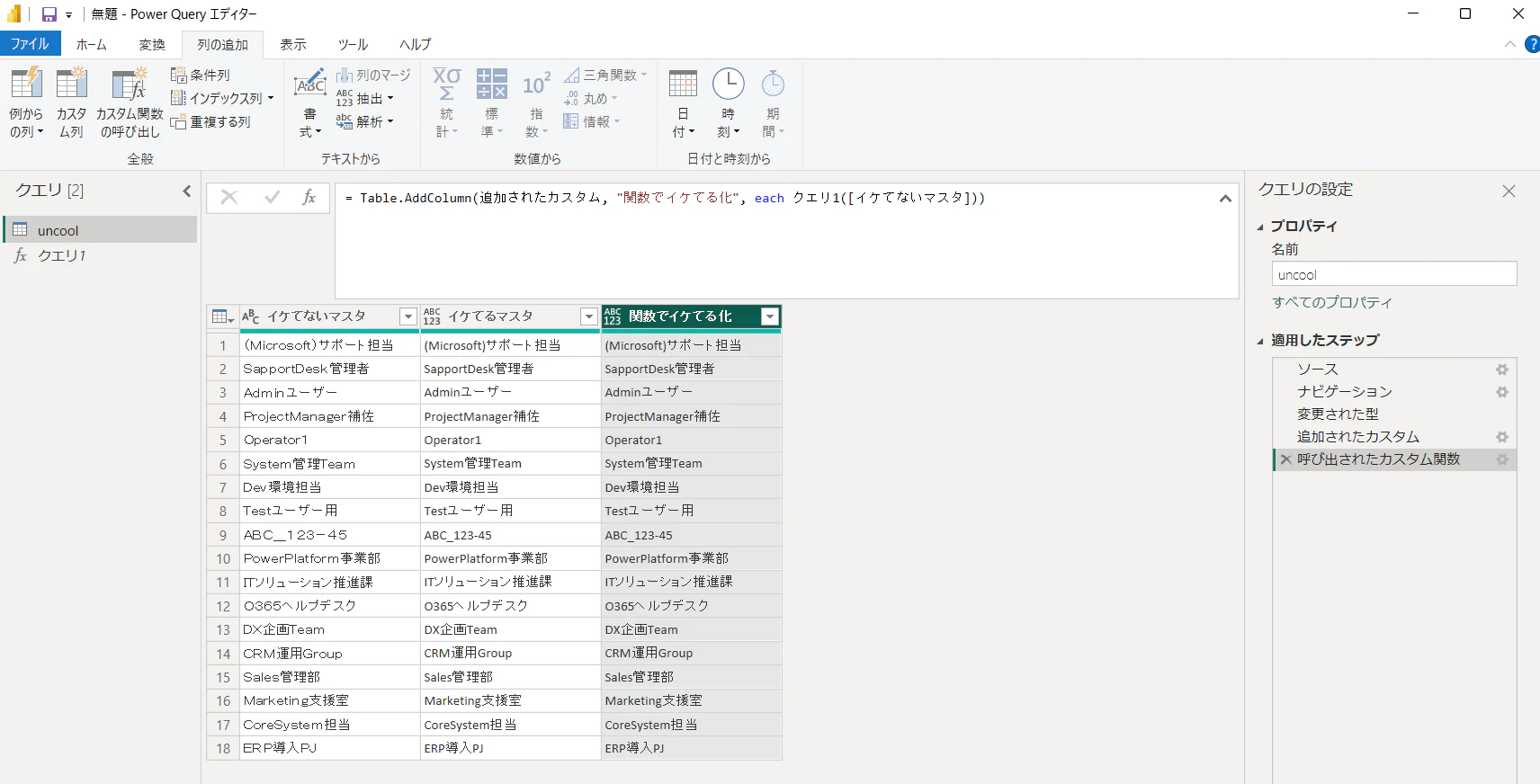Switch to View (表示) tab
The width and height of the screenshot is (1540, 784).
[x=292, y=44]
